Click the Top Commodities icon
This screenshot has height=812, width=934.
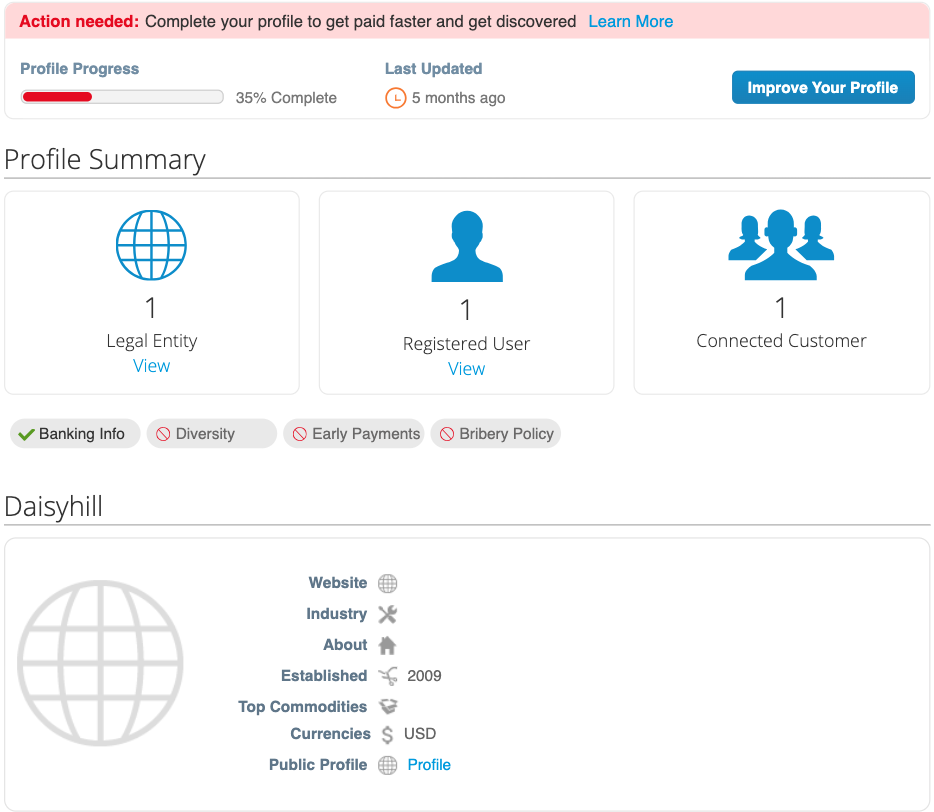[x=387, y=707]
